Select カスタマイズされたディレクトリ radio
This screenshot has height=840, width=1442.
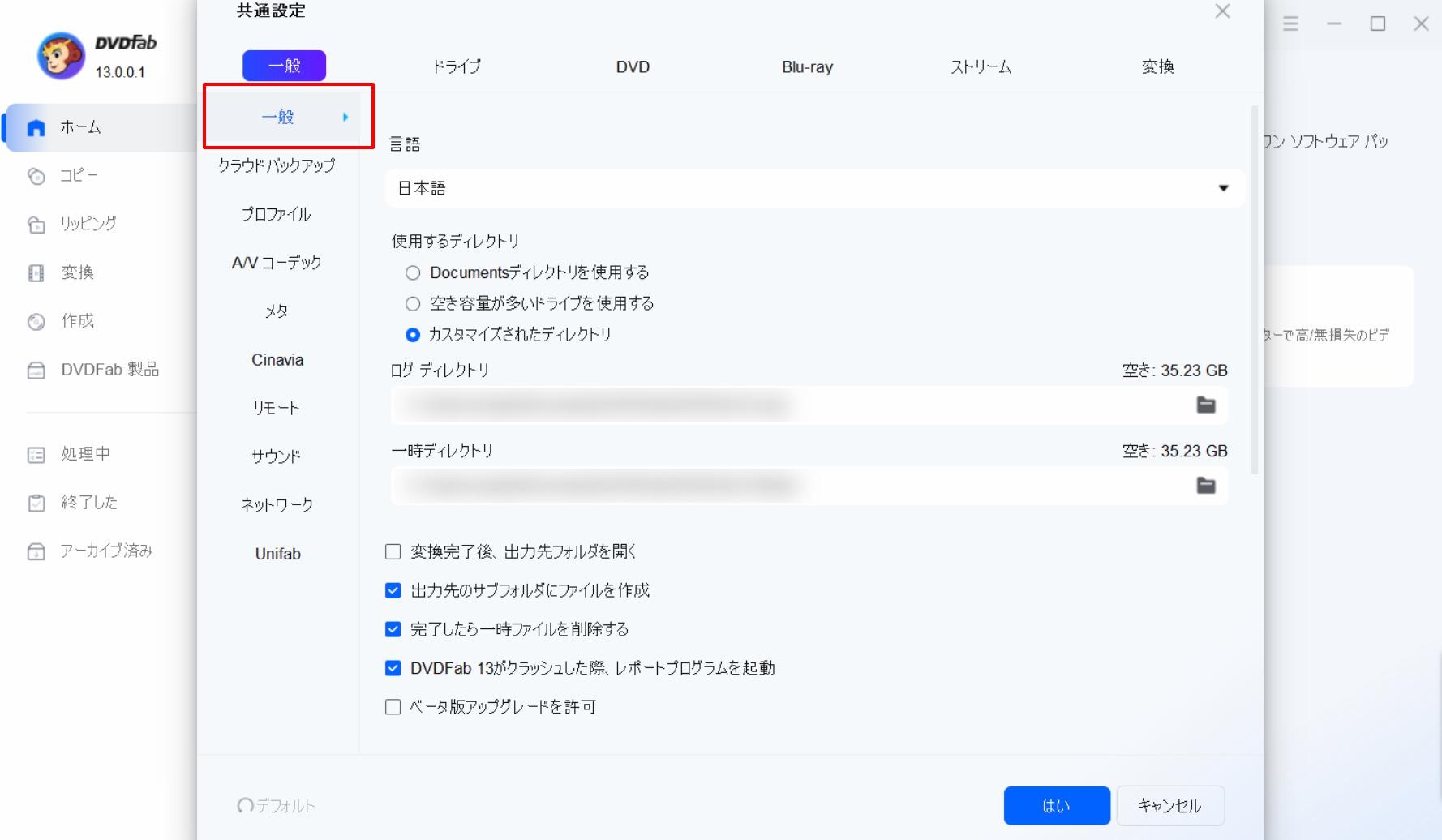tap(413, 335)
